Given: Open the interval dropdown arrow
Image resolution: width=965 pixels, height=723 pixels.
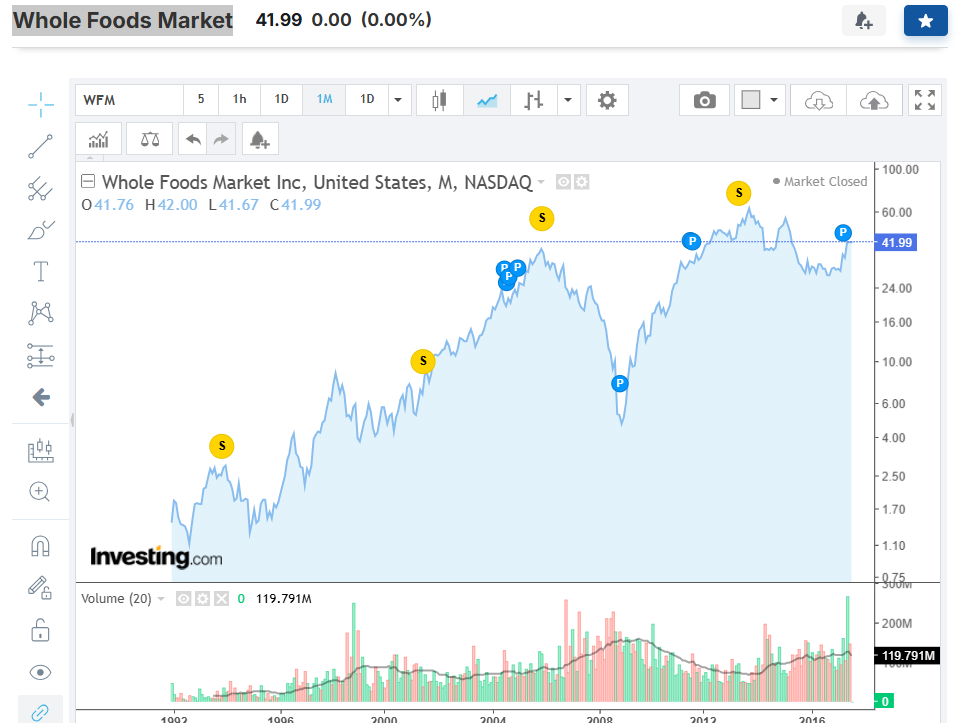Looking at the screenshot, I should click(x=398, y=100).
